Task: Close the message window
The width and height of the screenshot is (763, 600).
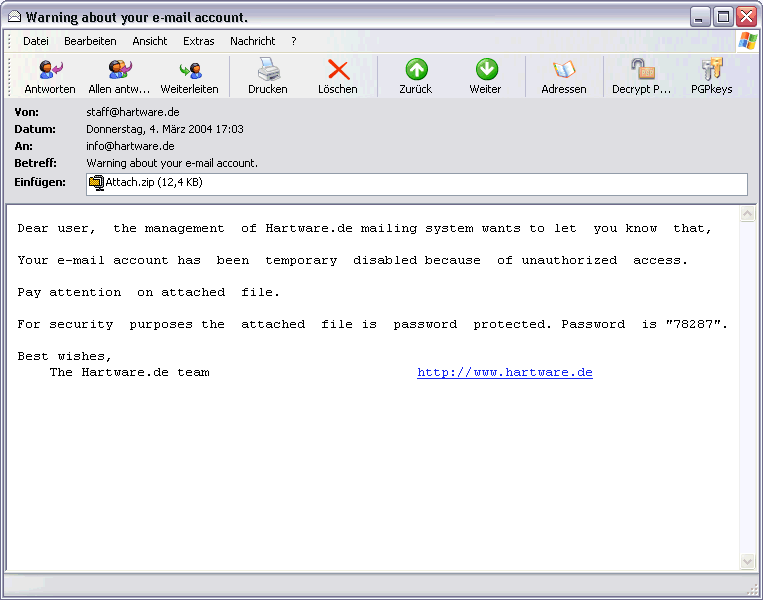Action: tap(746, 17)
